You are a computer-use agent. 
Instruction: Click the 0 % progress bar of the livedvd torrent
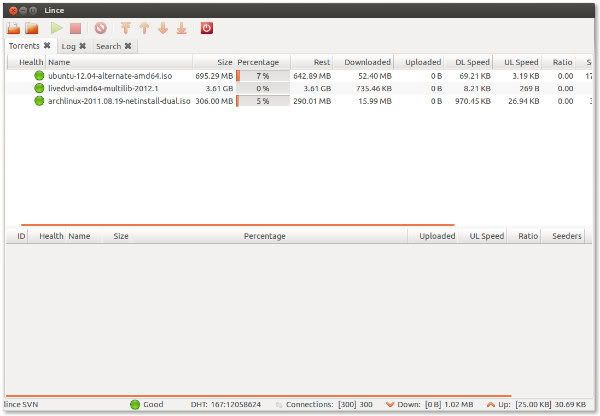click(263, 88)
